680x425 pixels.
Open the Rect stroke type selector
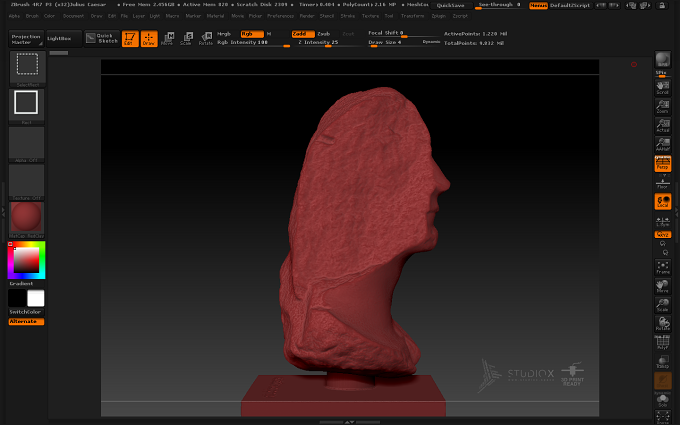(x=26, y=107)
